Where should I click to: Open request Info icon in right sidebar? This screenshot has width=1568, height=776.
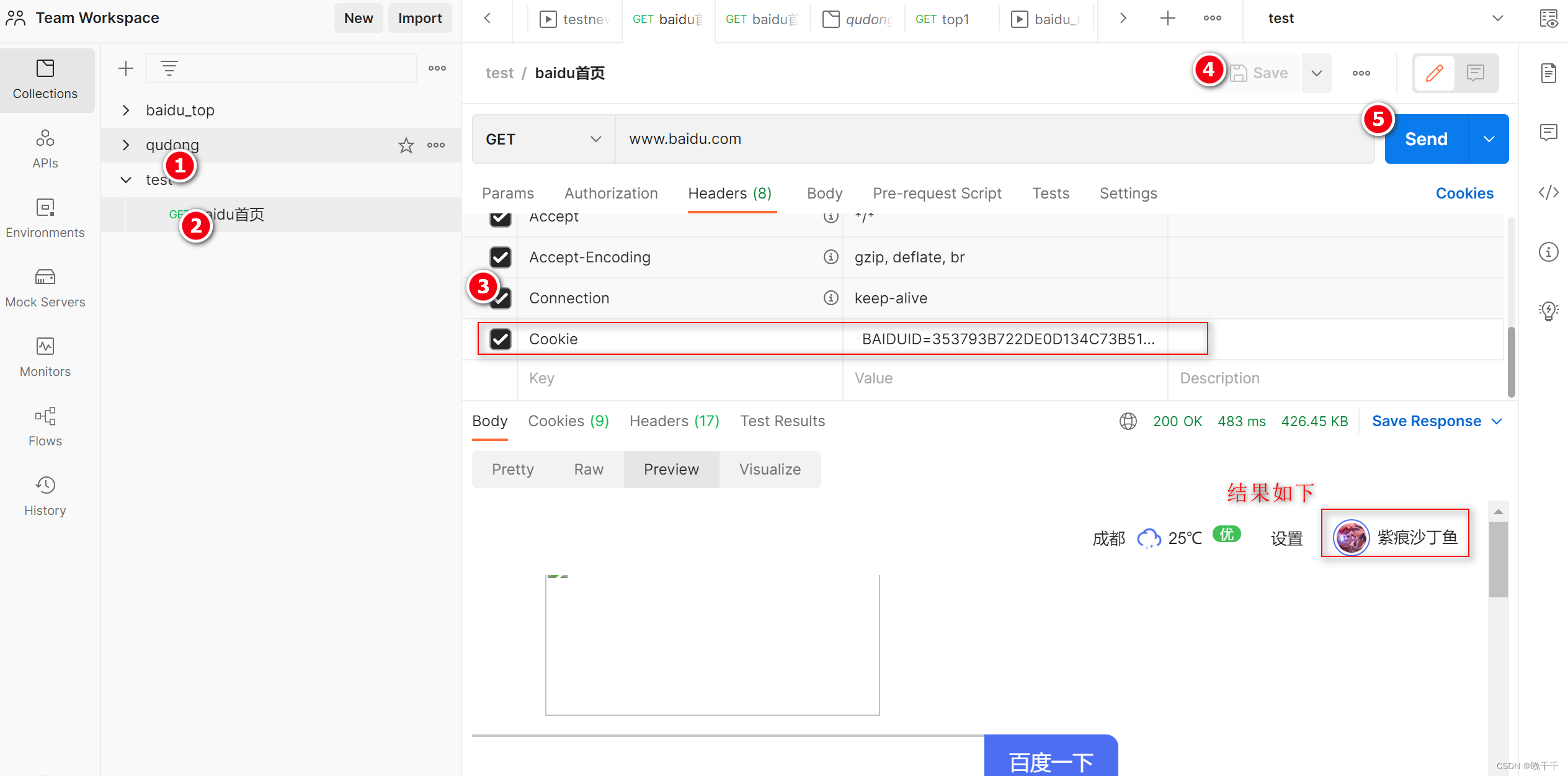(1549, 252)
